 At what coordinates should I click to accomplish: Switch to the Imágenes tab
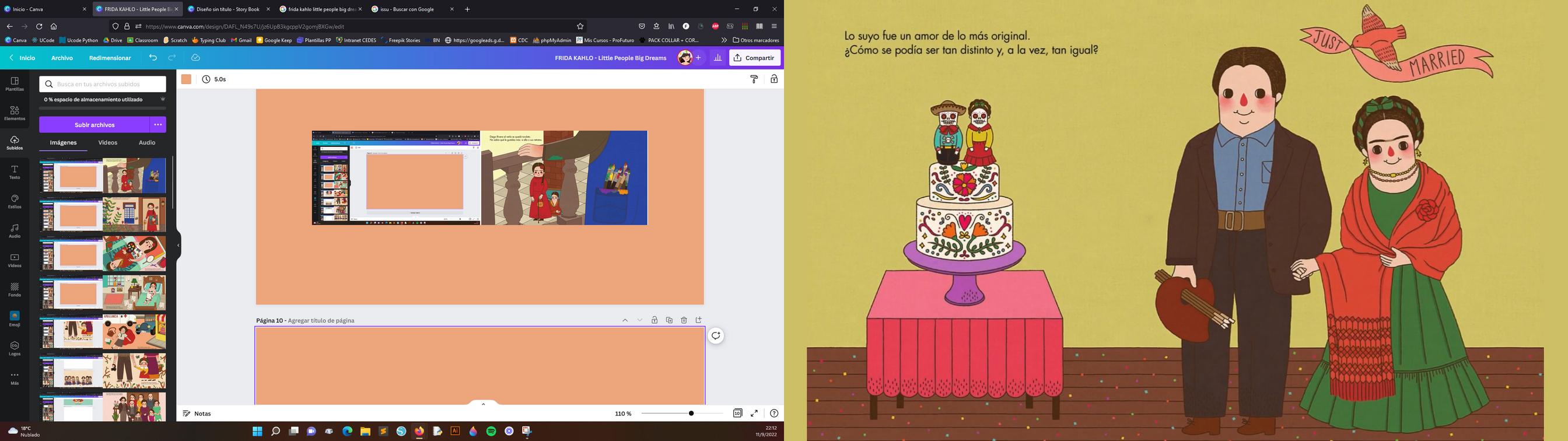[64, 142]
